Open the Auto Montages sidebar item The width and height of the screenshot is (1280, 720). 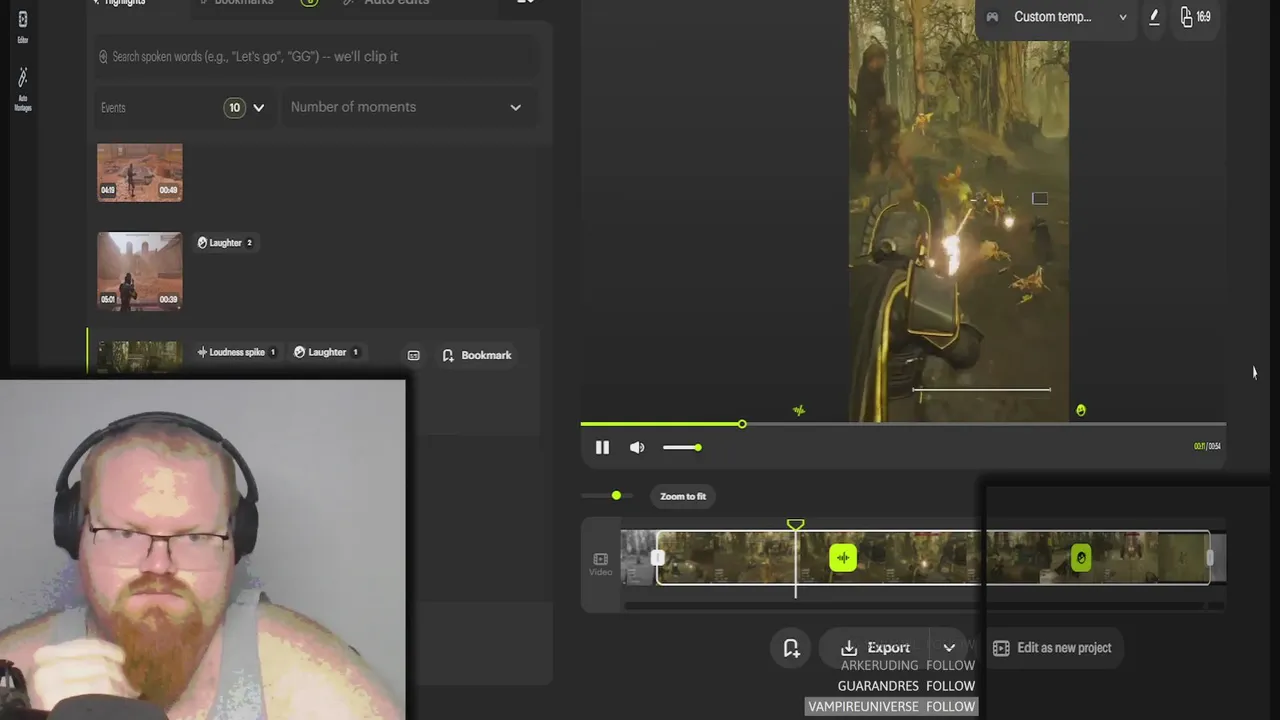coord(22,89)
